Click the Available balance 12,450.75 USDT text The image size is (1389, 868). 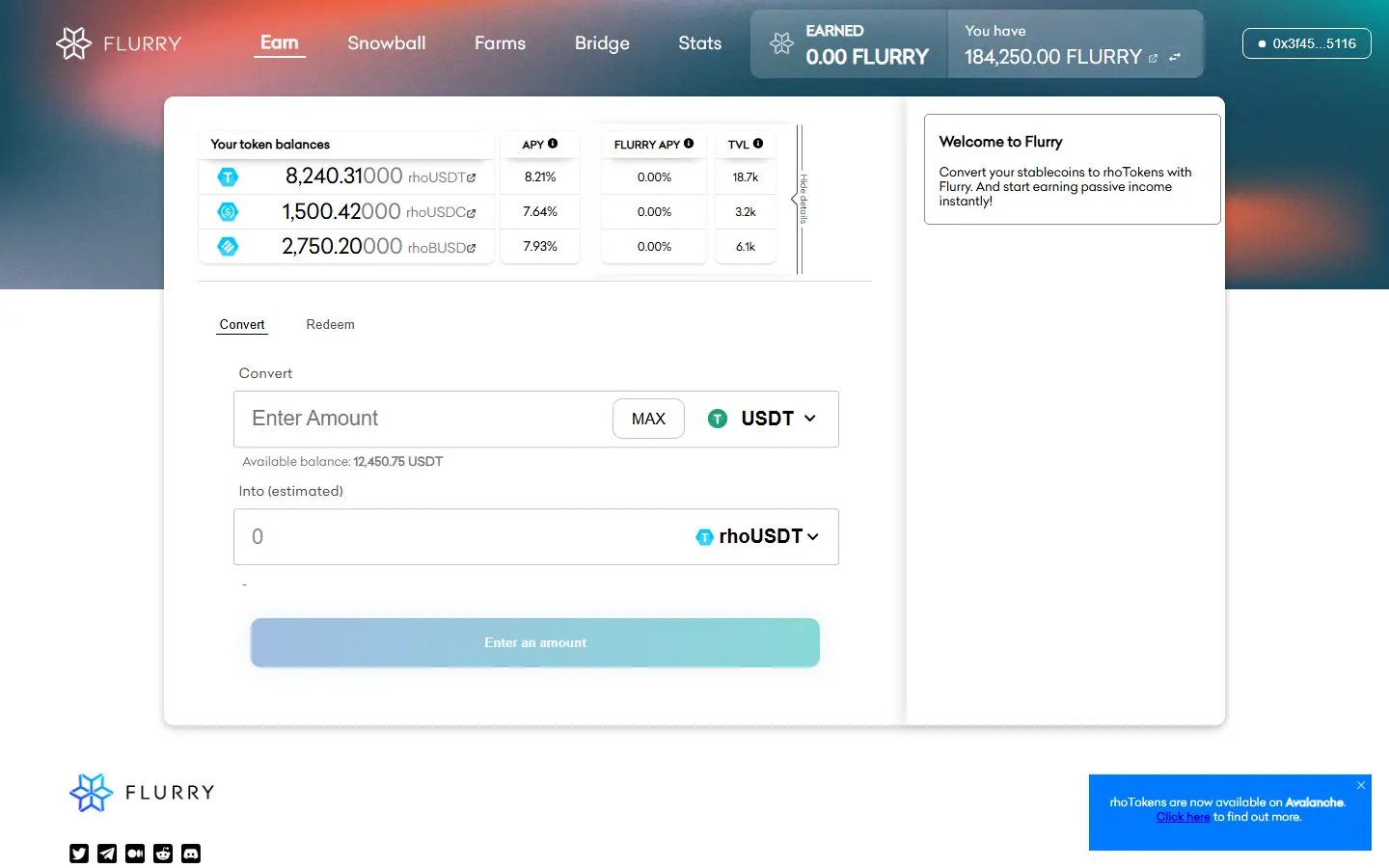(342, 462)
